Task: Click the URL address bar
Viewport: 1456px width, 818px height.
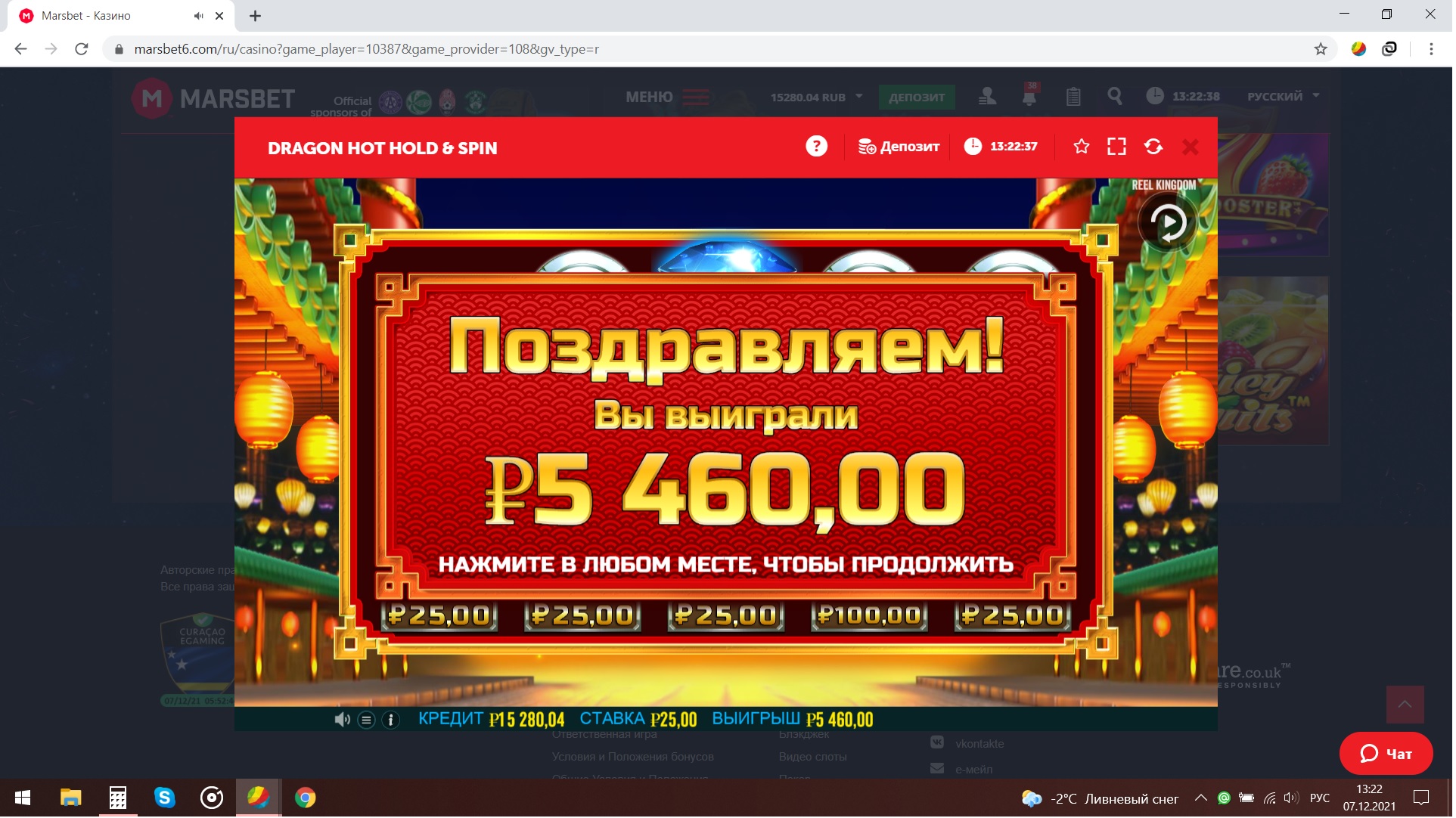Action: pyautogui.click(x=711, y=49)
